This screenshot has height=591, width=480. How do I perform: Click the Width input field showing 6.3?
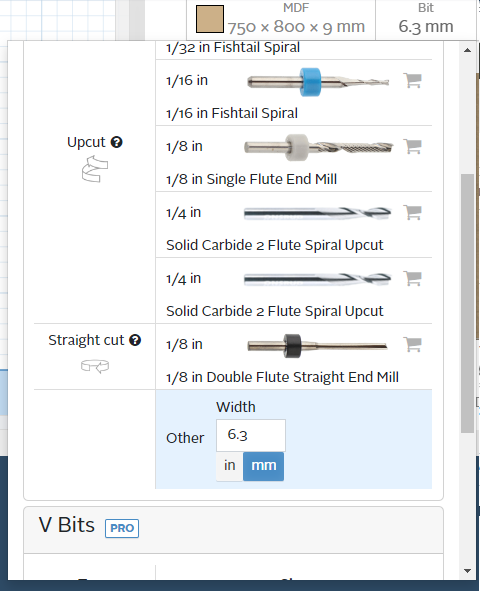(251, 435)
